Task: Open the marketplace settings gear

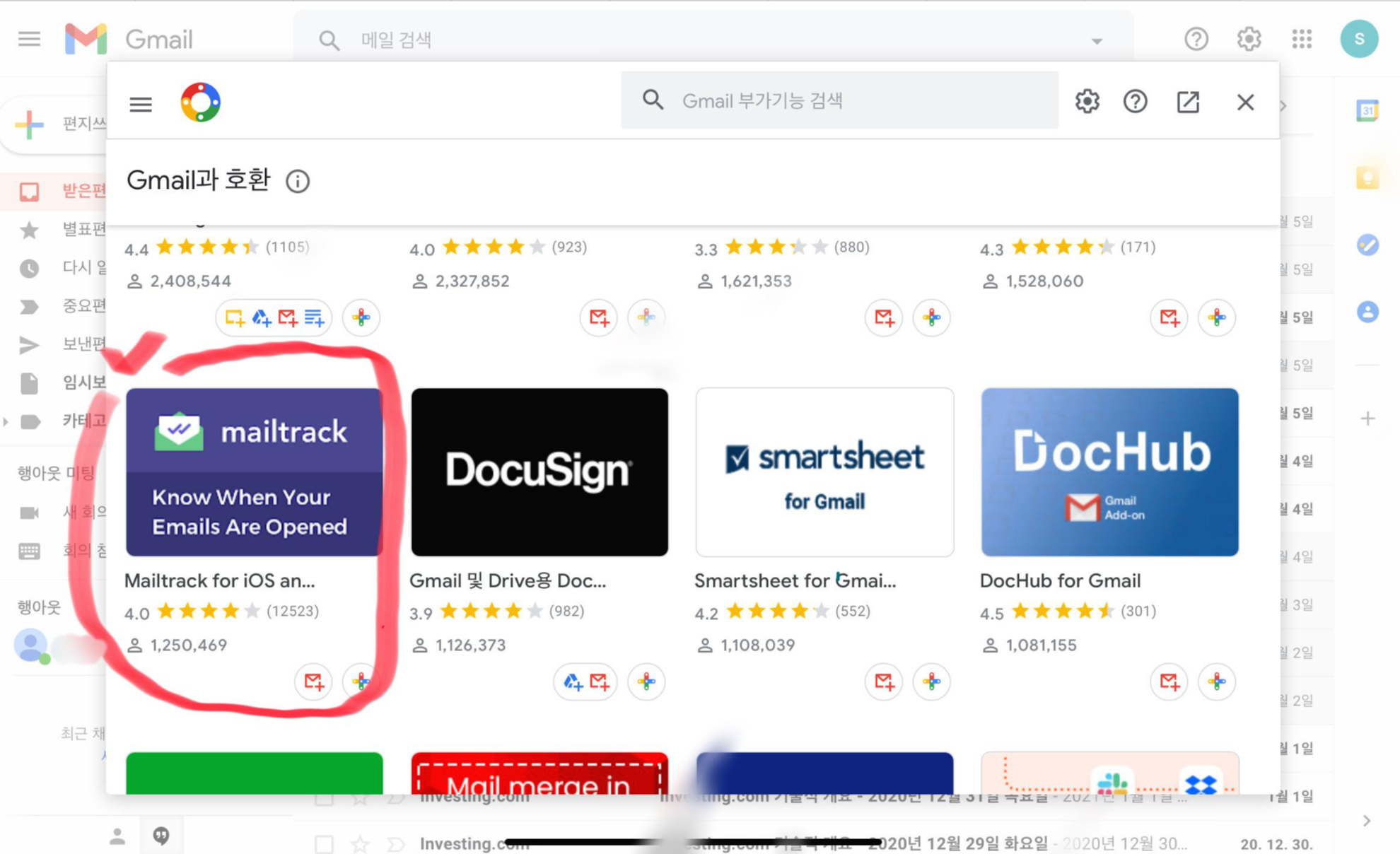Action: [1087, 101]
